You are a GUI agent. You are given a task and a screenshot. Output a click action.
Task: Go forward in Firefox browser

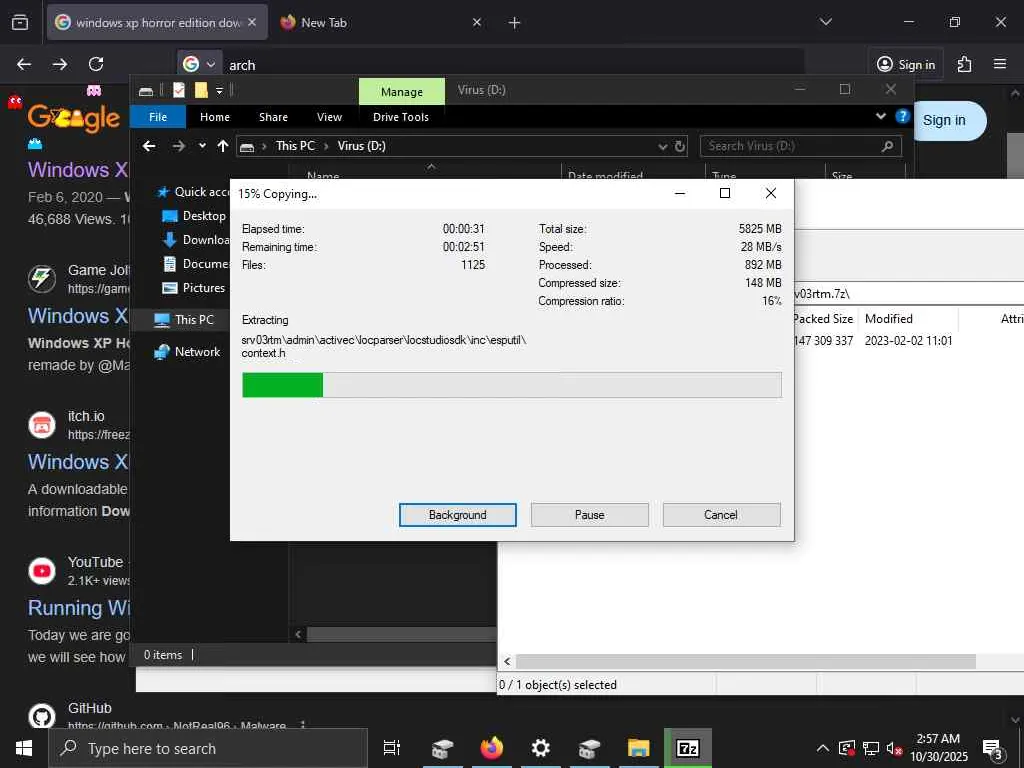point(59,64)
